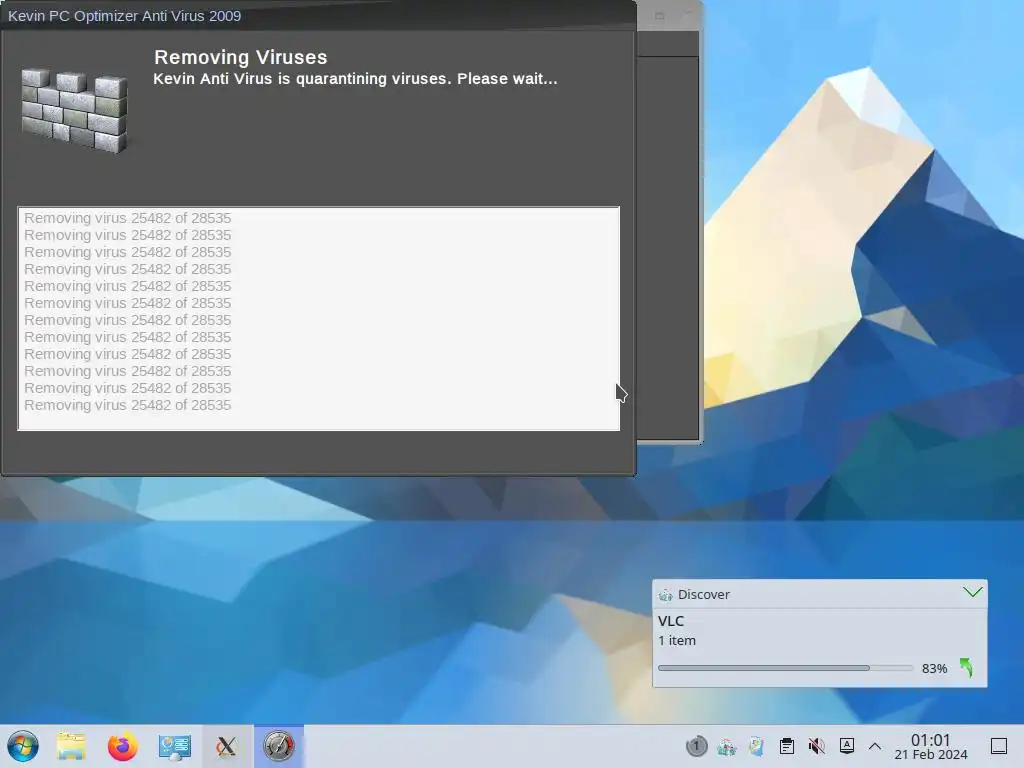Switch to the compass-icon active taskbar app
This screenshot has height=768, width=1024.
(x=279, y=746)
